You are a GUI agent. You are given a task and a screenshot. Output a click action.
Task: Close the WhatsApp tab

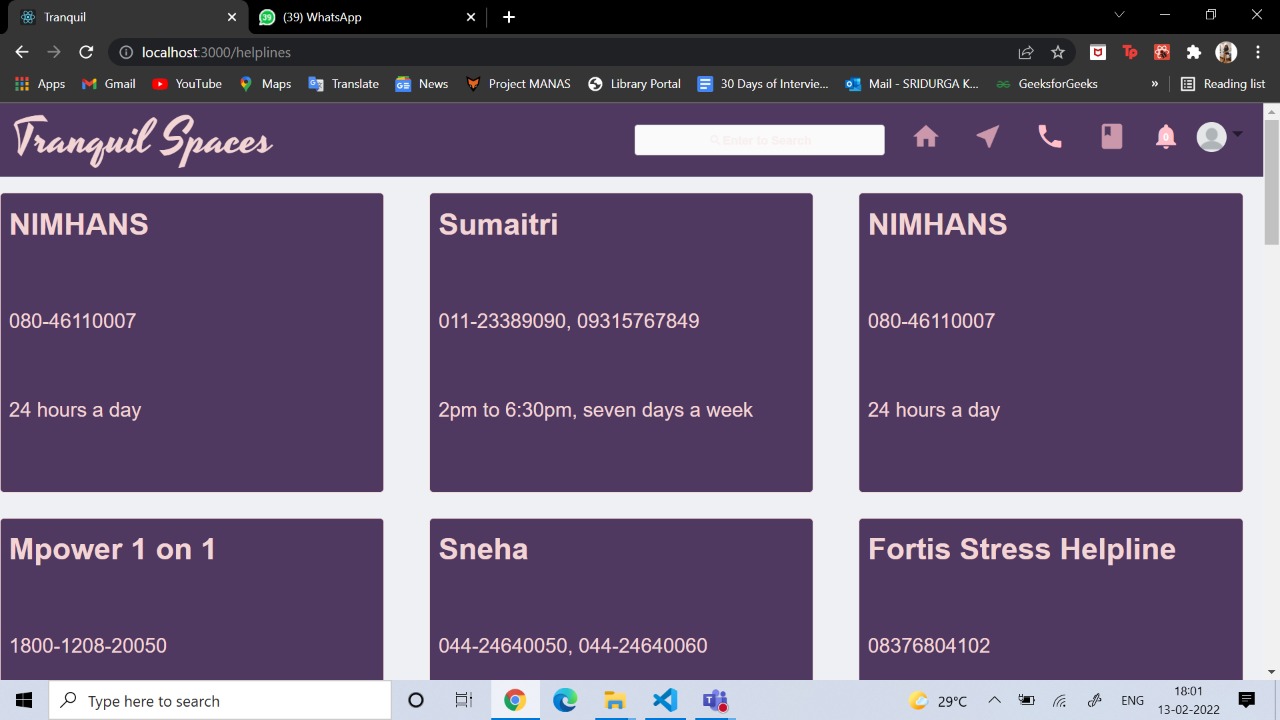pyautogui.click(x=471, y=17)
